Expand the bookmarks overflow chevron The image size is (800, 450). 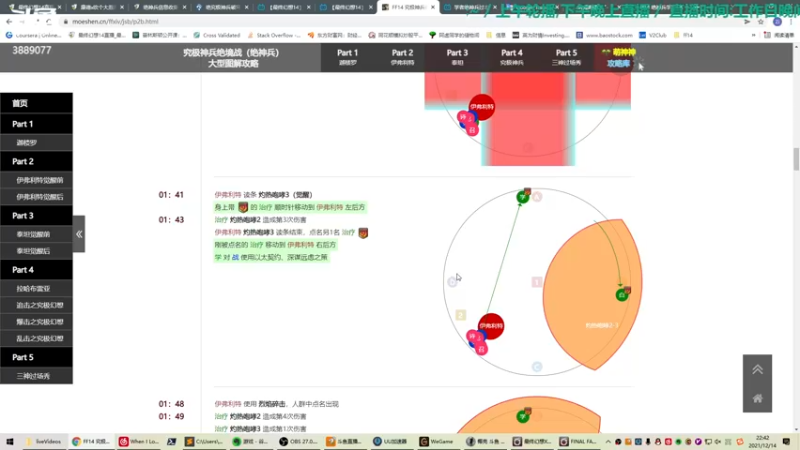(x=754, y=35)
